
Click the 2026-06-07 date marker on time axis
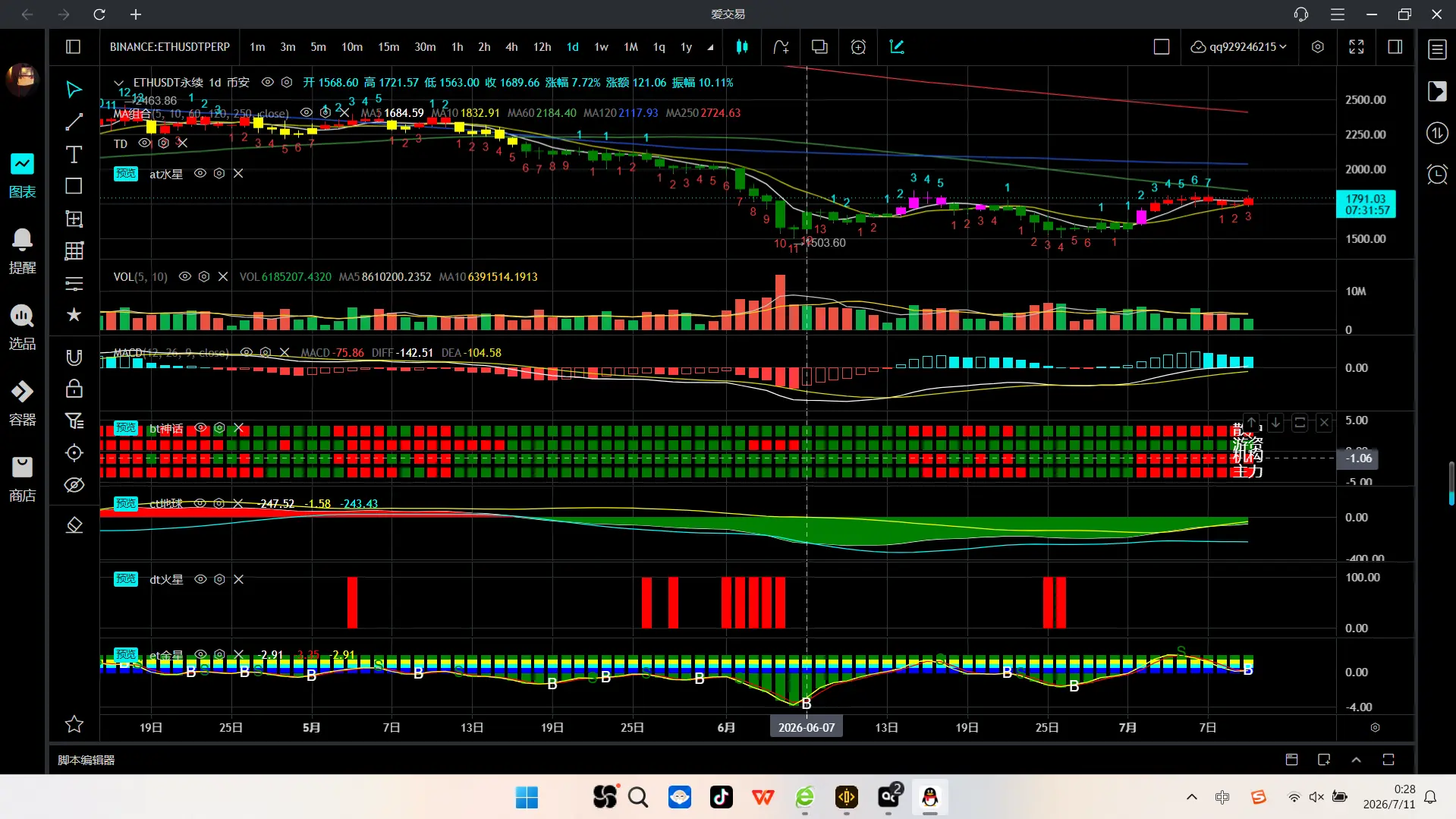pos(807,727)
